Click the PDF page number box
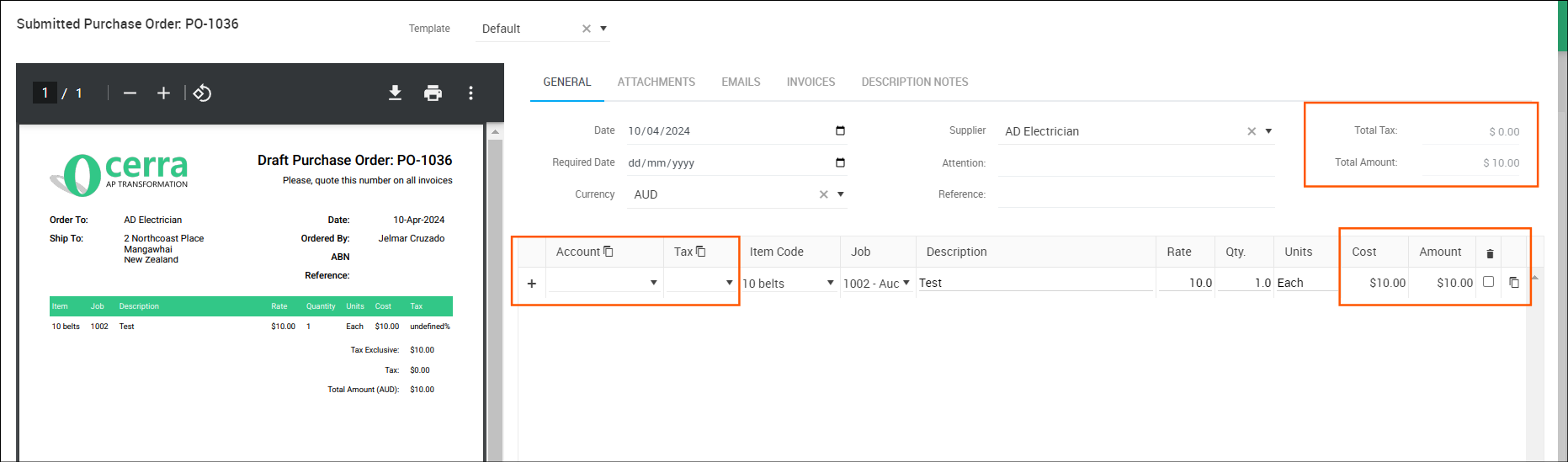This screenshot has width=1568, height=462. 45,93
